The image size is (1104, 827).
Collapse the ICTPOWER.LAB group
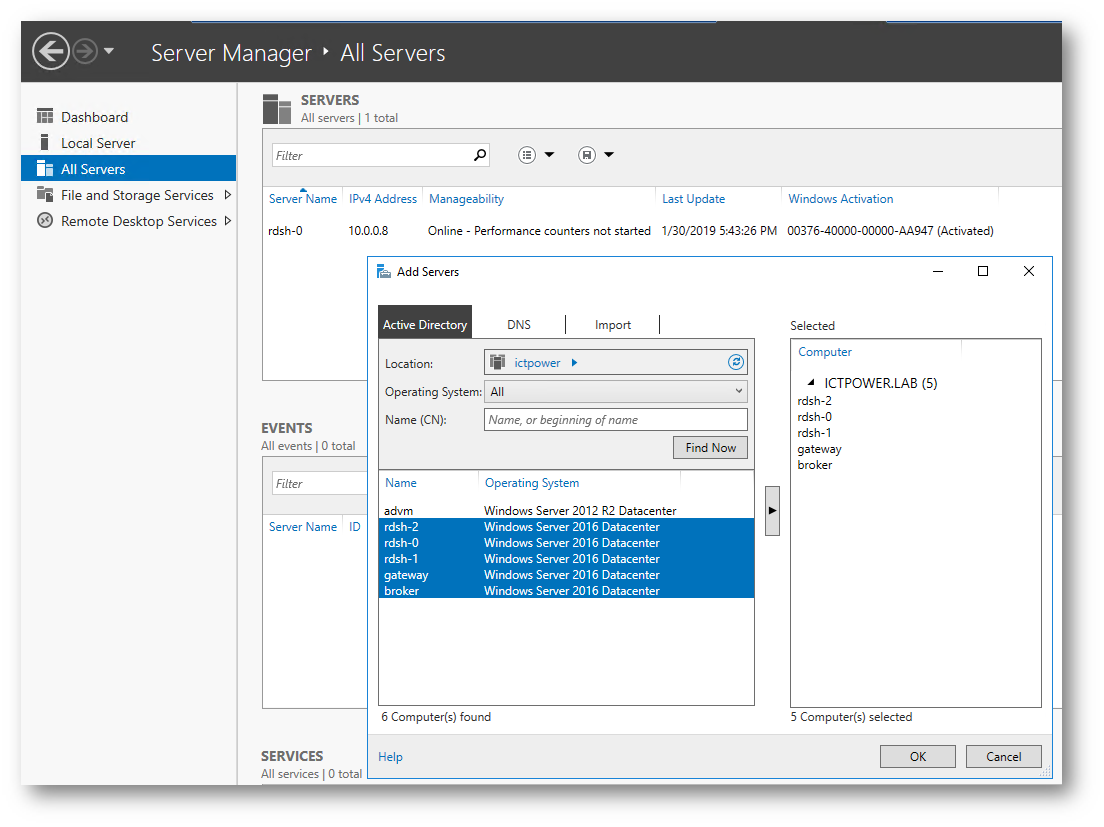point(810,383)
